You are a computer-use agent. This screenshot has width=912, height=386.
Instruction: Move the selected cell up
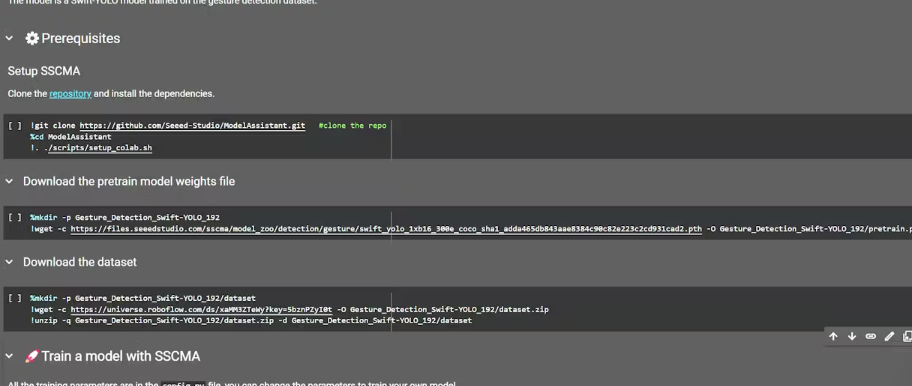[x=833, y=336]
